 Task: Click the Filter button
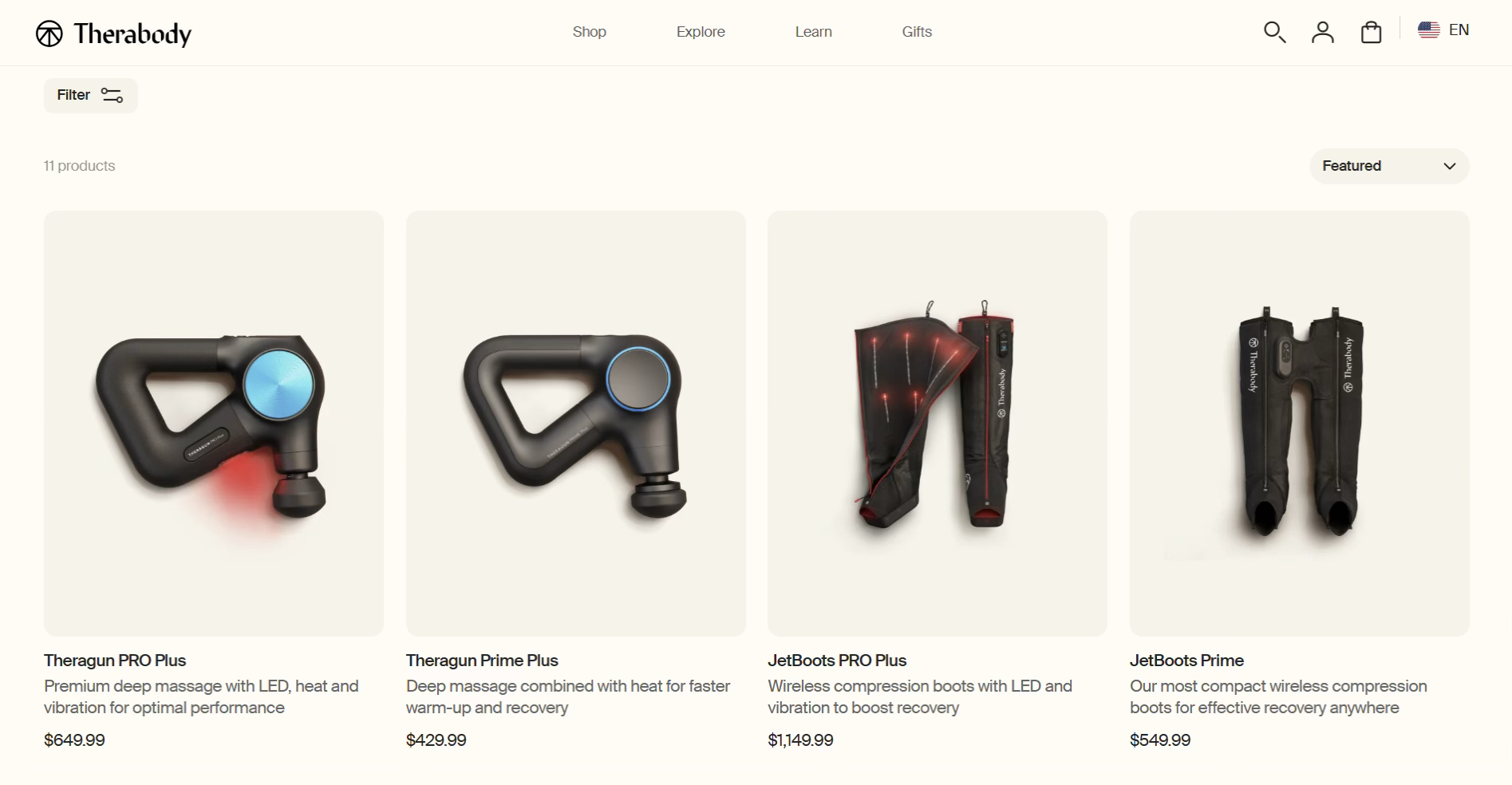pos(90,96)
